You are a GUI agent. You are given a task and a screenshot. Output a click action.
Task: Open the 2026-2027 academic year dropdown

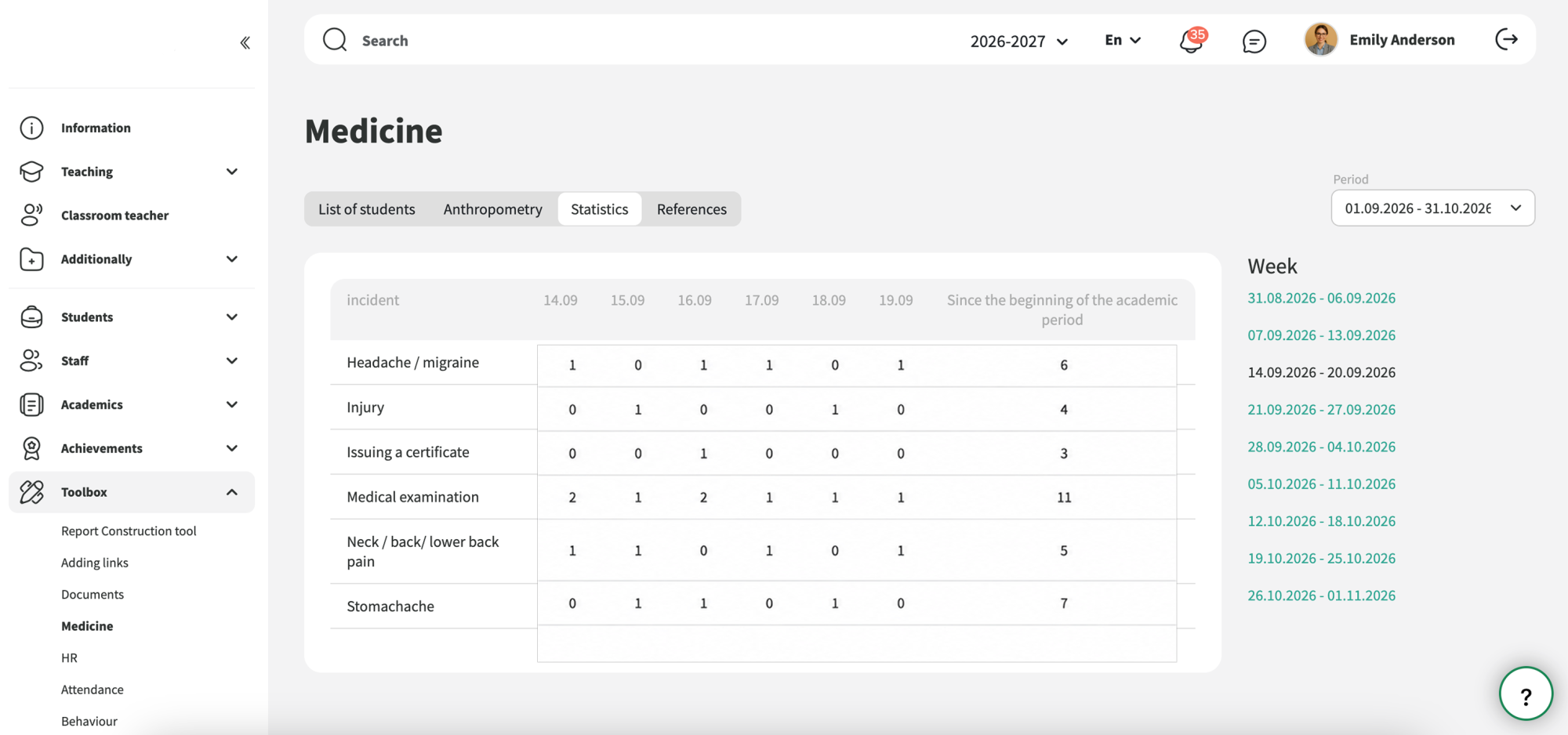coord(1019,41)
